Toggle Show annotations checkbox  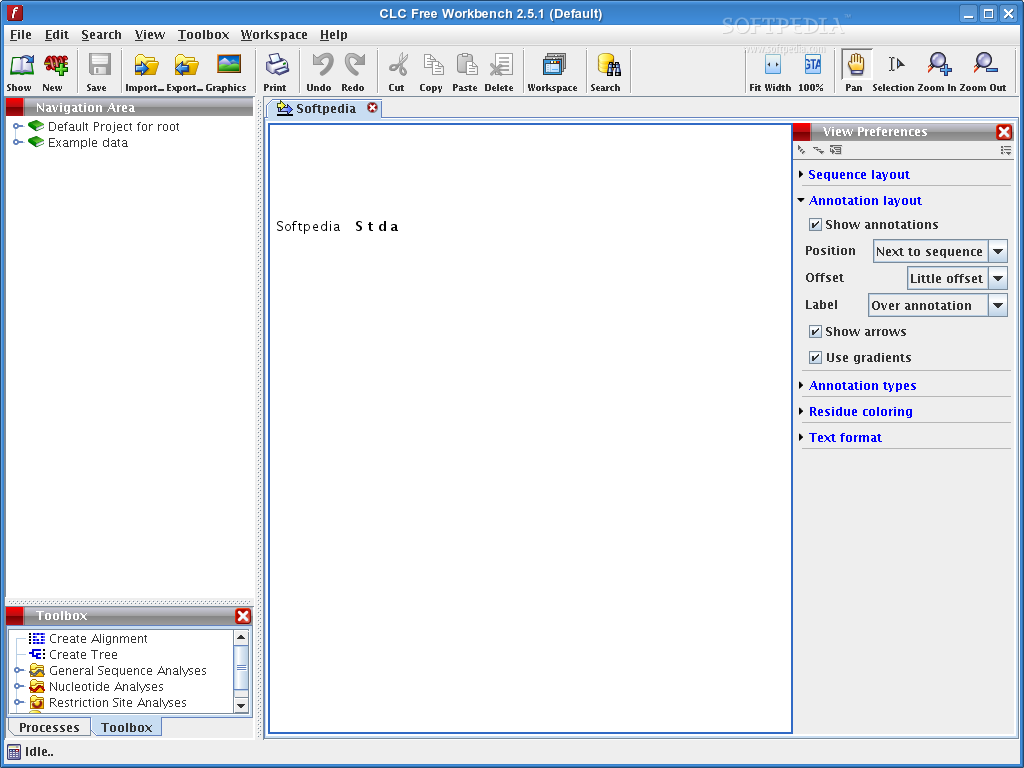pyautogui.click(x=815, y=225)
